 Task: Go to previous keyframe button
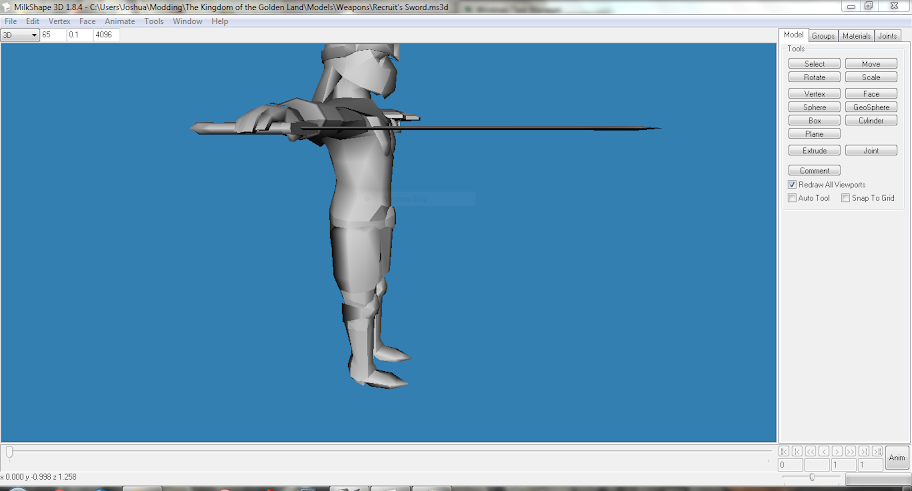(x=797, y=451)
